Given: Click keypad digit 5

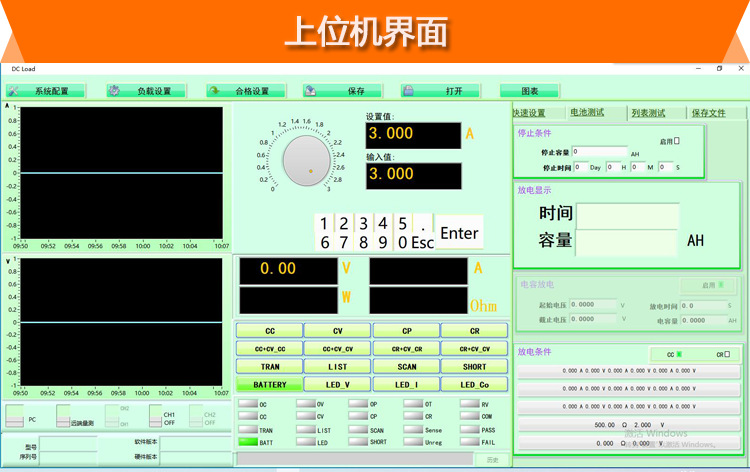Looking at the screenshot, I should 403,223.
